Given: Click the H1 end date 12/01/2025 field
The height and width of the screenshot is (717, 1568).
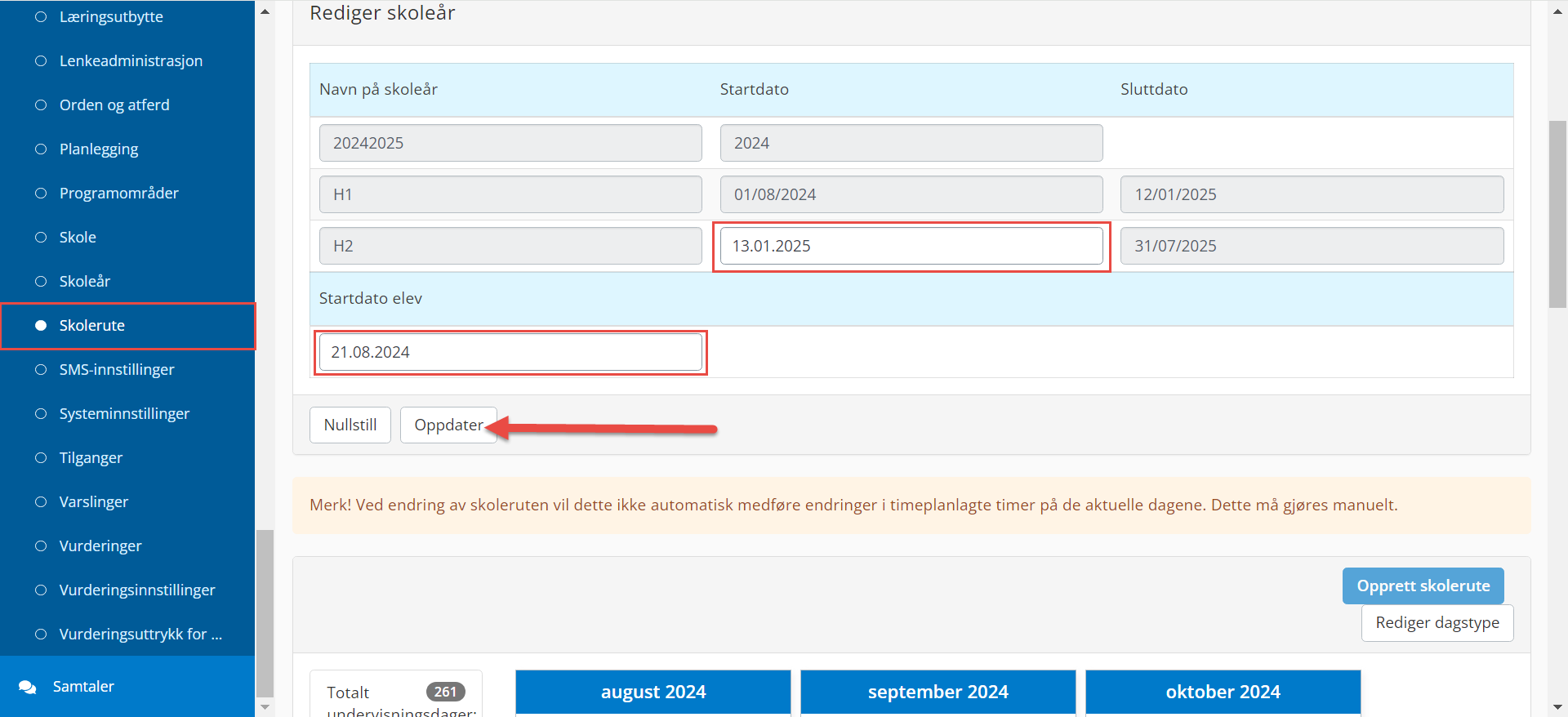Looking at the screenshot, I should click(x=1312, y=194).
